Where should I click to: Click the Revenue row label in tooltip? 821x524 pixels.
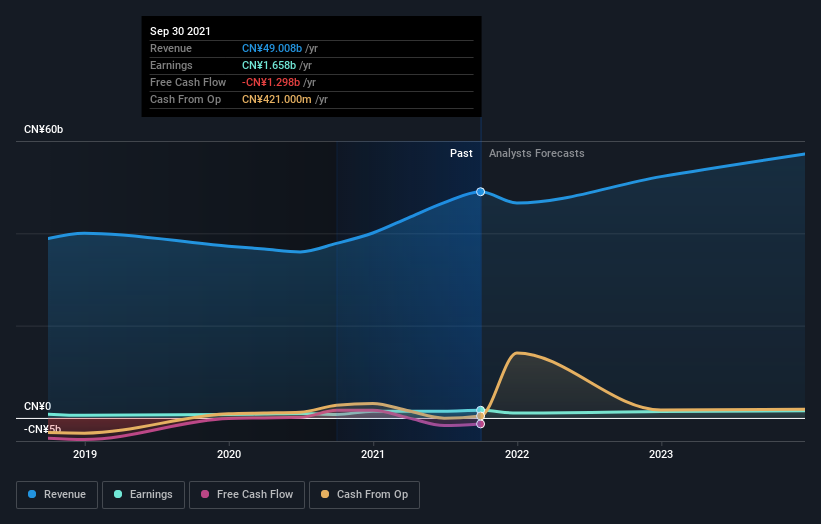[x=171, y=48]
